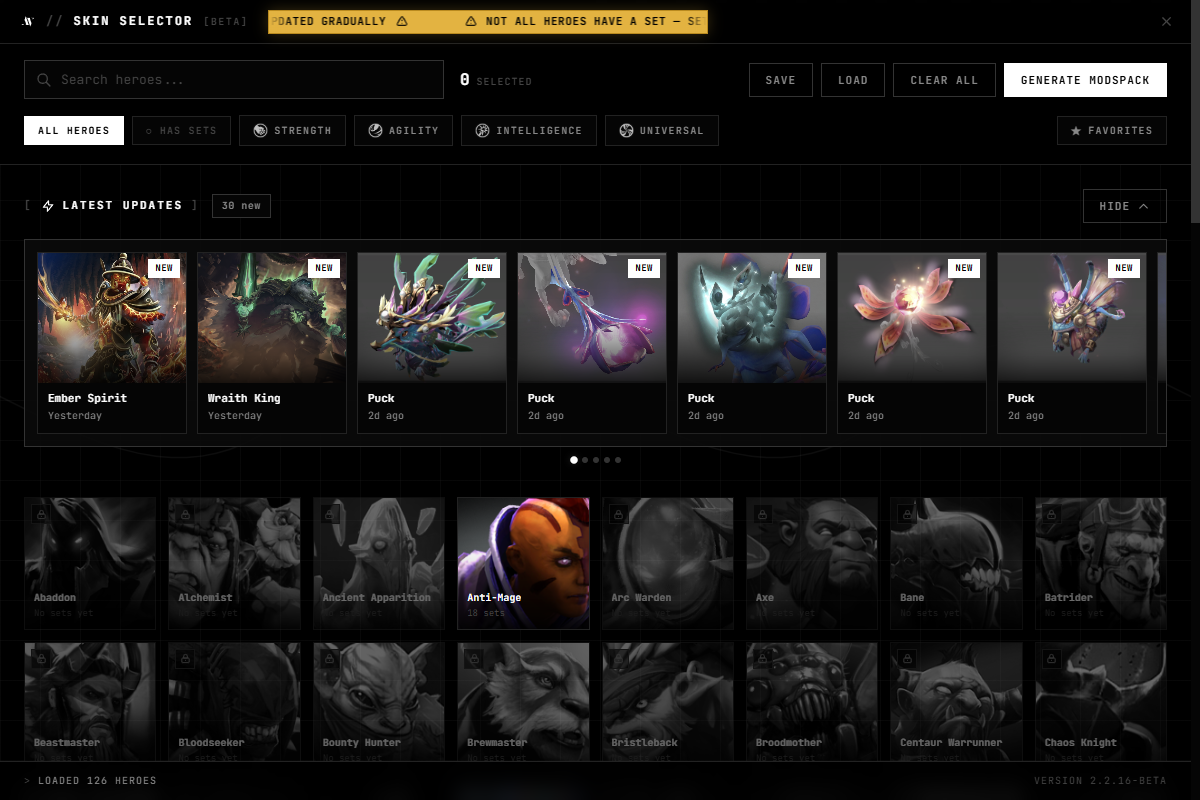
Task: Click the lightning bolt Latest Updates icon
Action: [48, 206]
